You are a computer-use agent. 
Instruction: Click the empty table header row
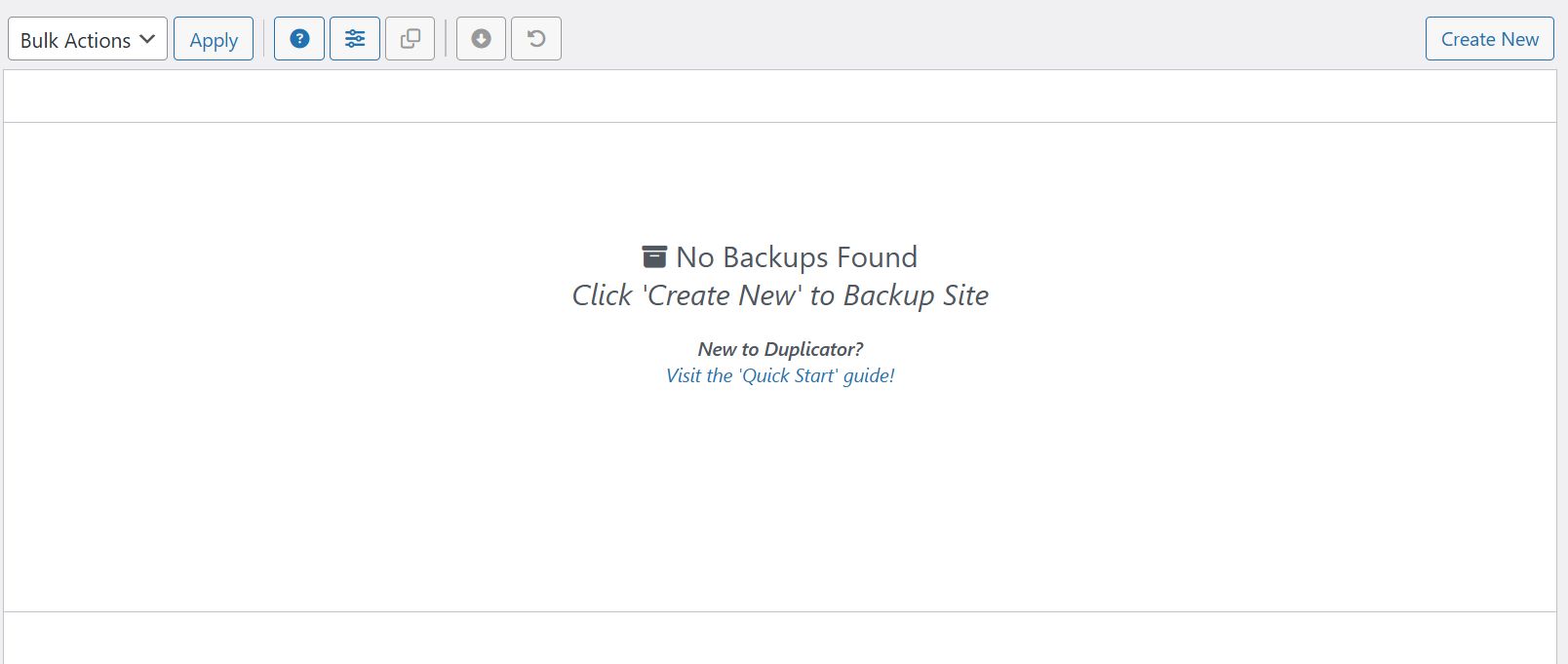click(x=780, y=97)
